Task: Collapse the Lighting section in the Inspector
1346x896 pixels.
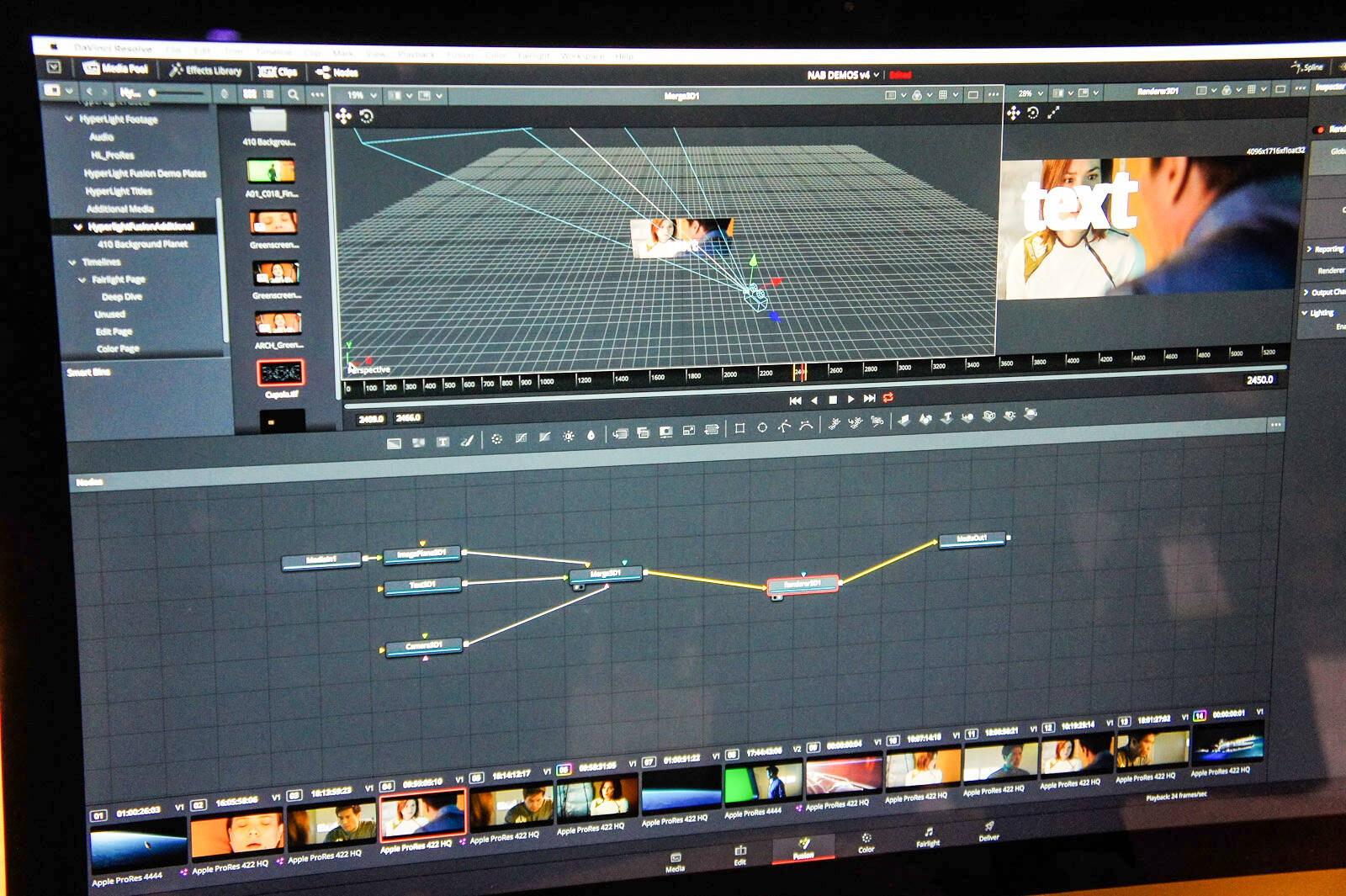Action: click(1306, 313)
